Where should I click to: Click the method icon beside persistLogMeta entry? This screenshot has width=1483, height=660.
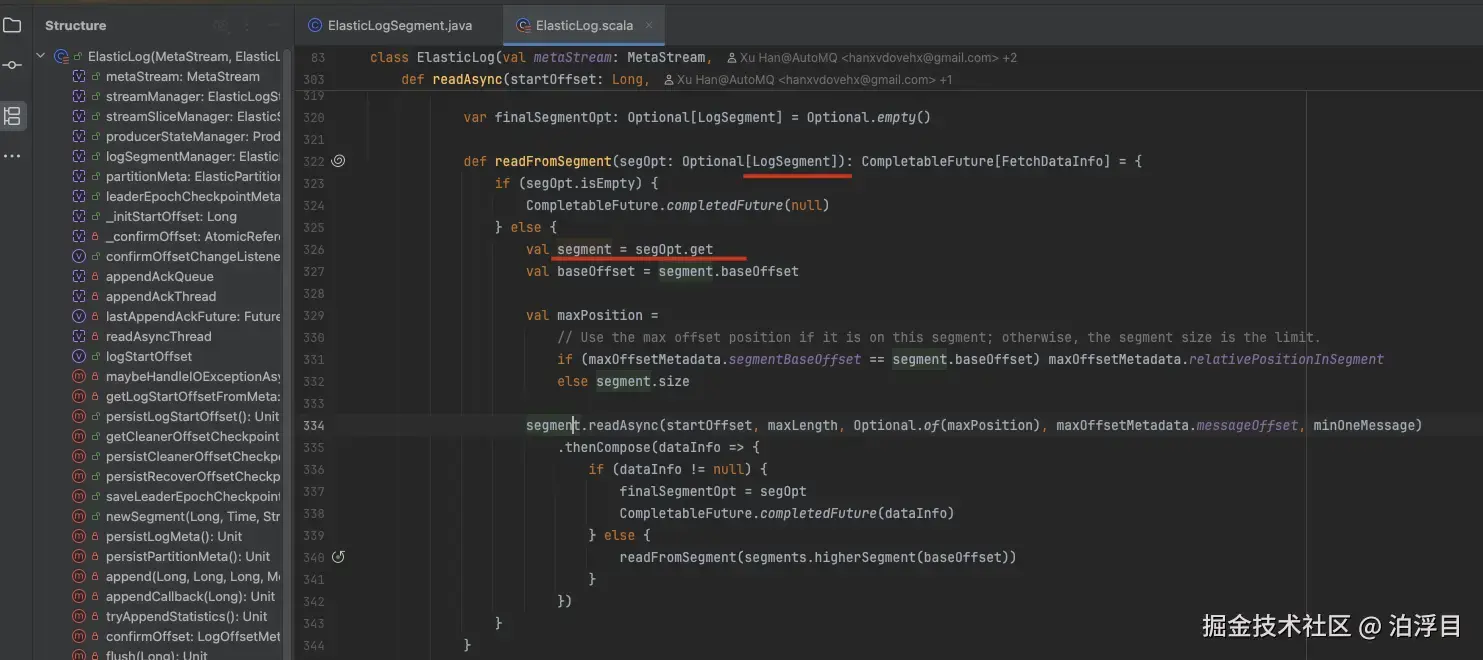point(80,536)
